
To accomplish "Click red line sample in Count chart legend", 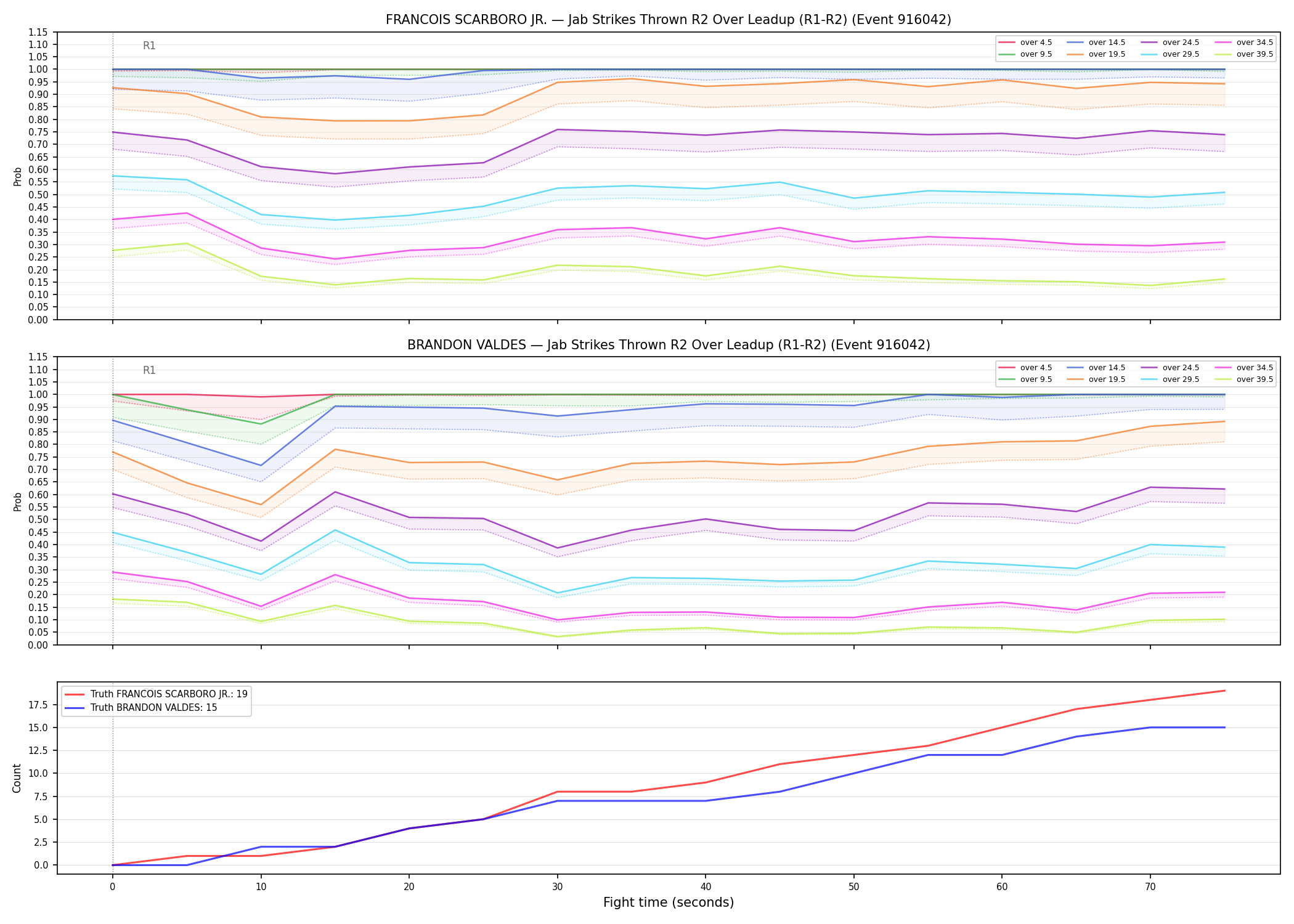I will 75,694.
